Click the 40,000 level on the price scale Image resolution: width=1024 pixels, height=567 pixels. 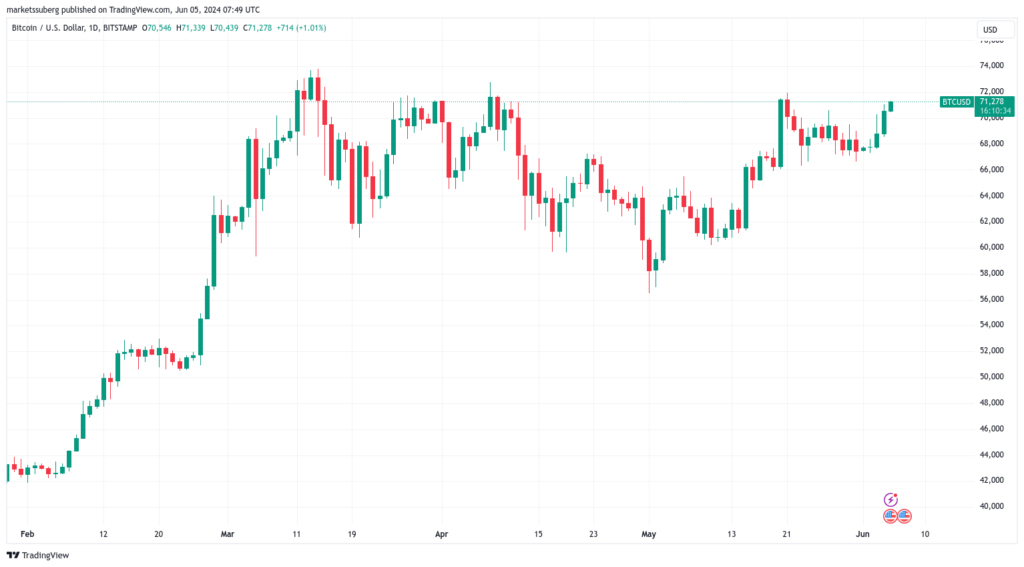[991, 506]
